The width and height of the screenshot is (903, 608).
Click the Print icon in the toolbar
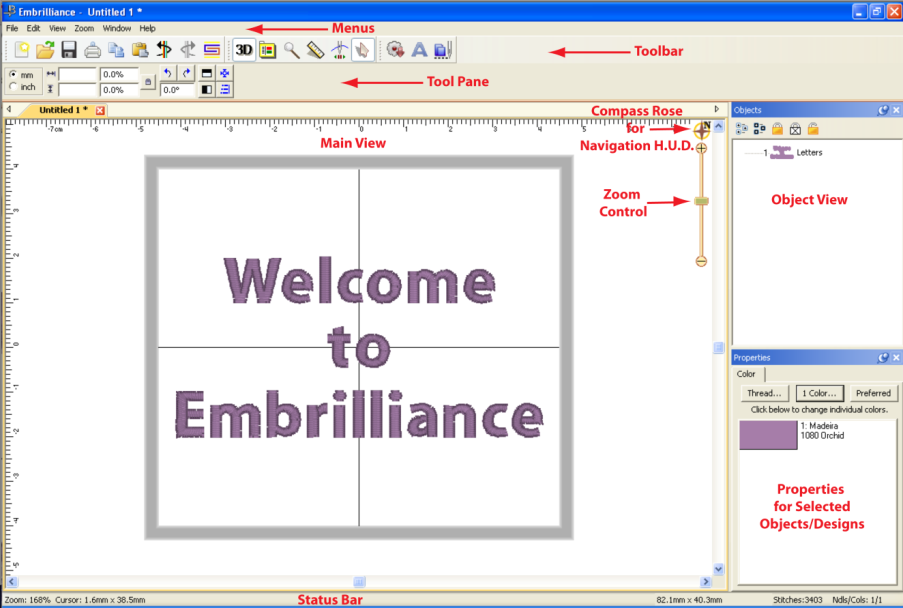click(92, 49)
